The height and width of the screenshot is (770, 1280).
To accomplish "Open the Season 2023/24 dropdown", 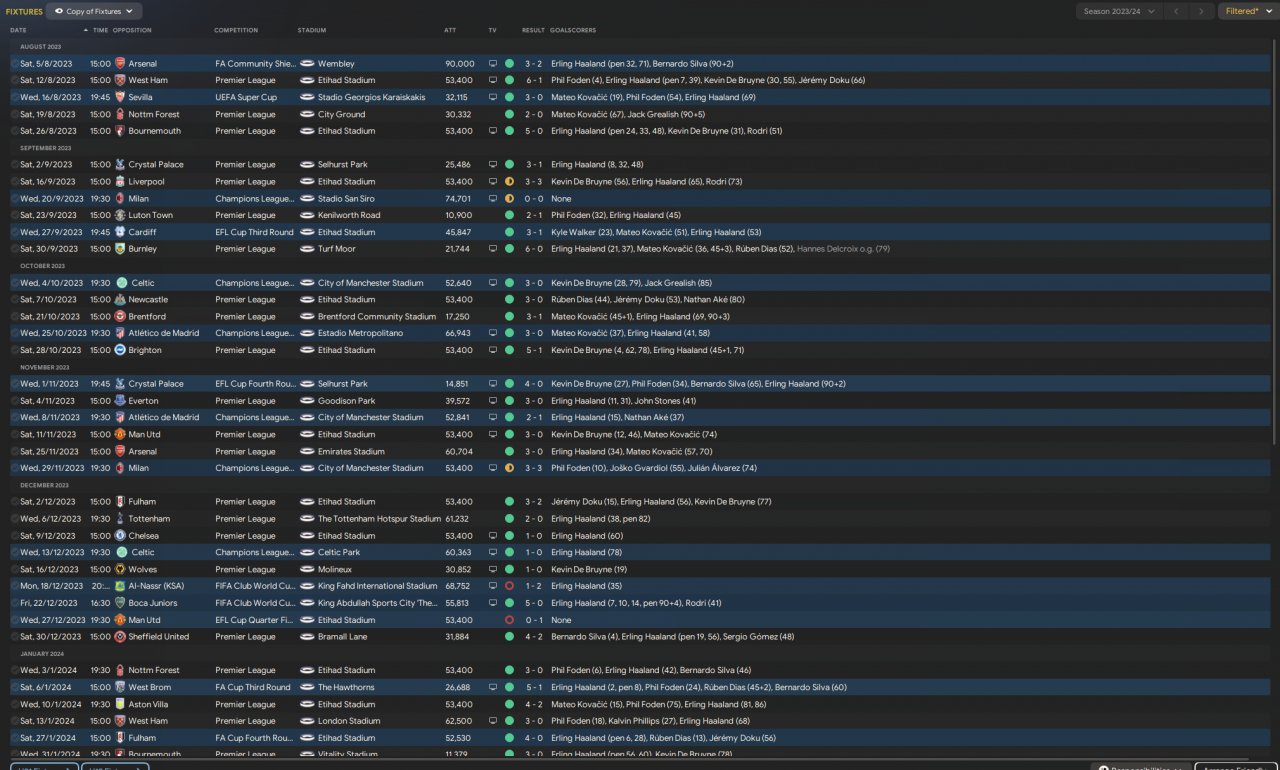I will pyautogui.click(x=1119, y=11).
